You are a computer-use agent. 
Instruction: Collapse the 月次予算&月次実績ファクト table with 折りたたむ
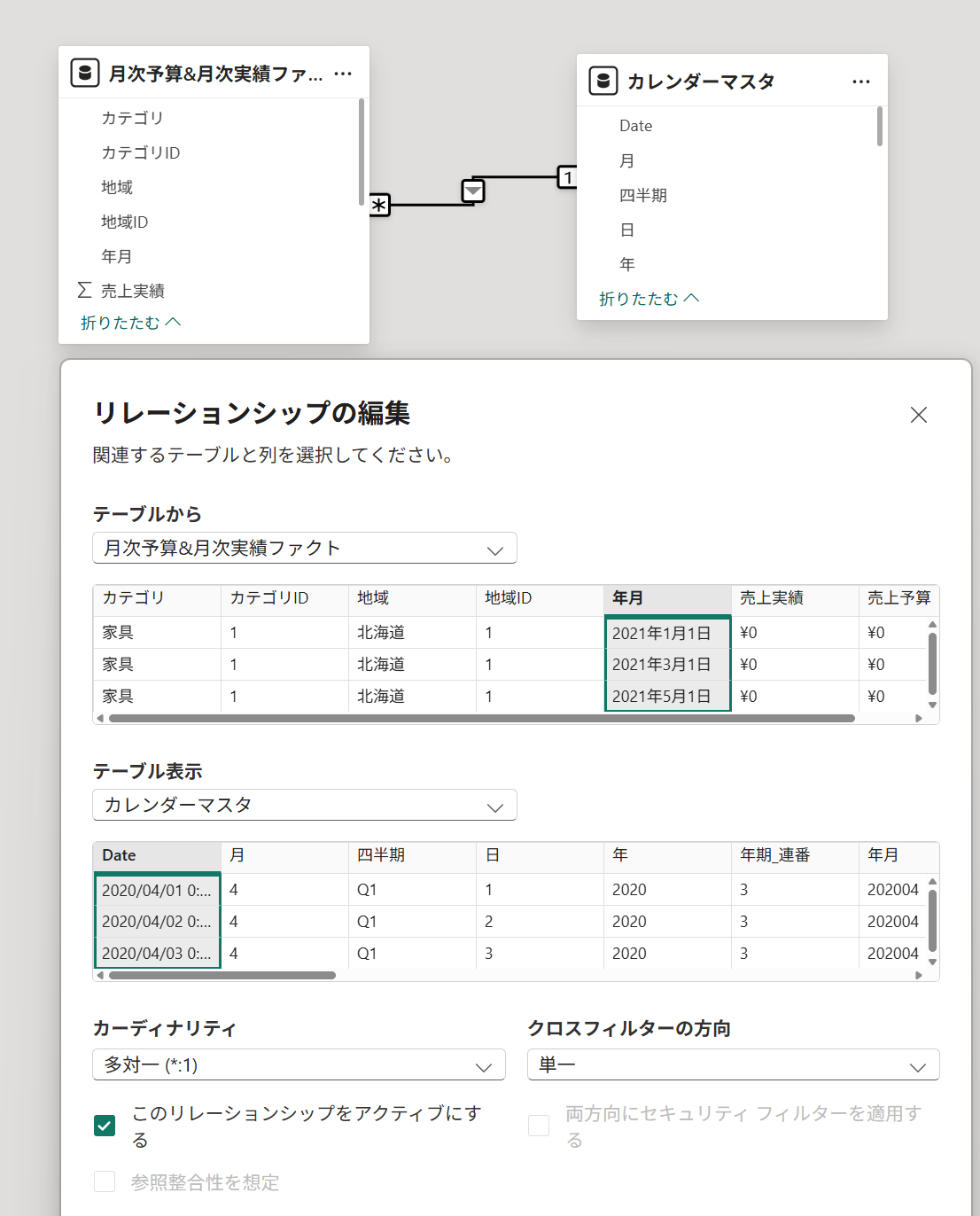130,323
